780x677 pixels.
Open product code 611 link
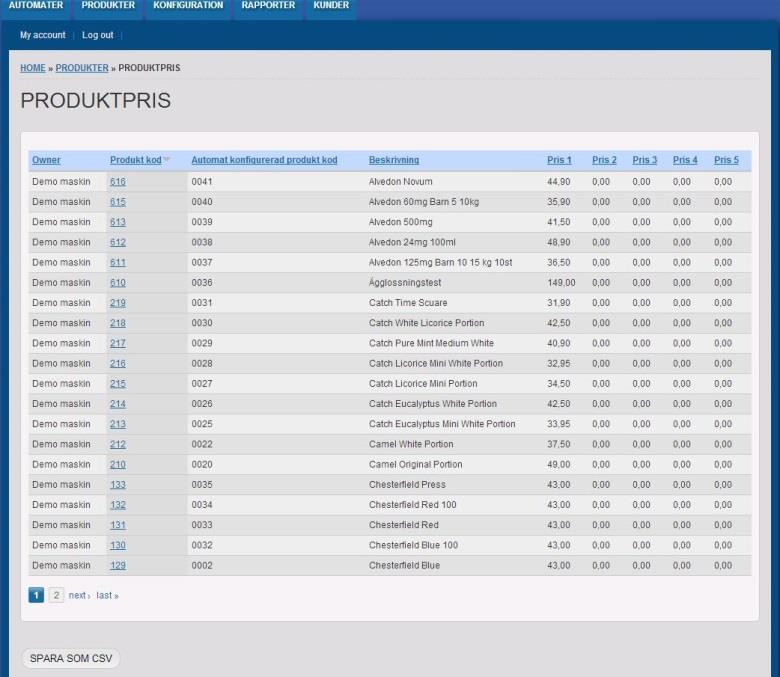(118, 263)
